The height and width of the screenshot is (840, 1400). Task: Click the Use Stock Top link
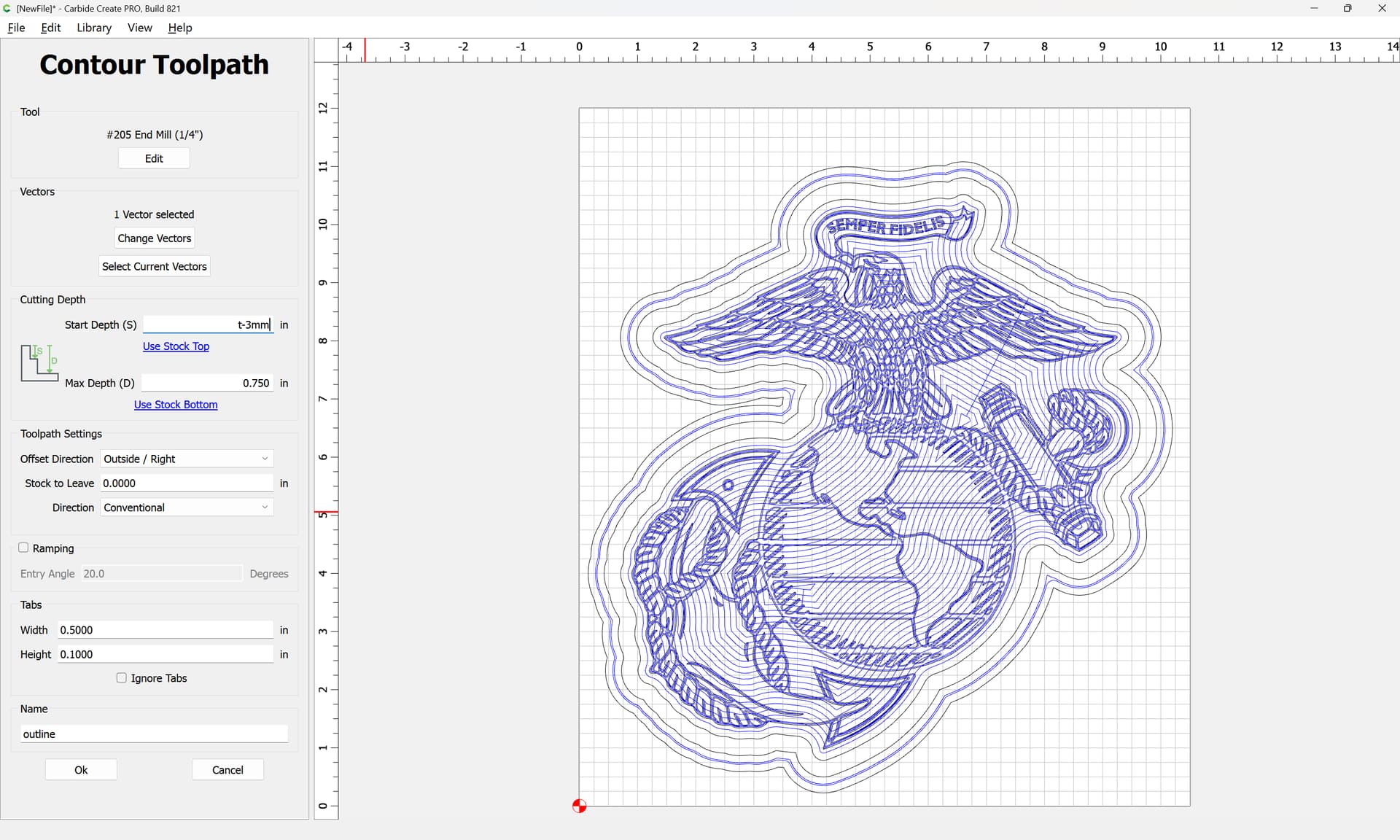point(176,346)
